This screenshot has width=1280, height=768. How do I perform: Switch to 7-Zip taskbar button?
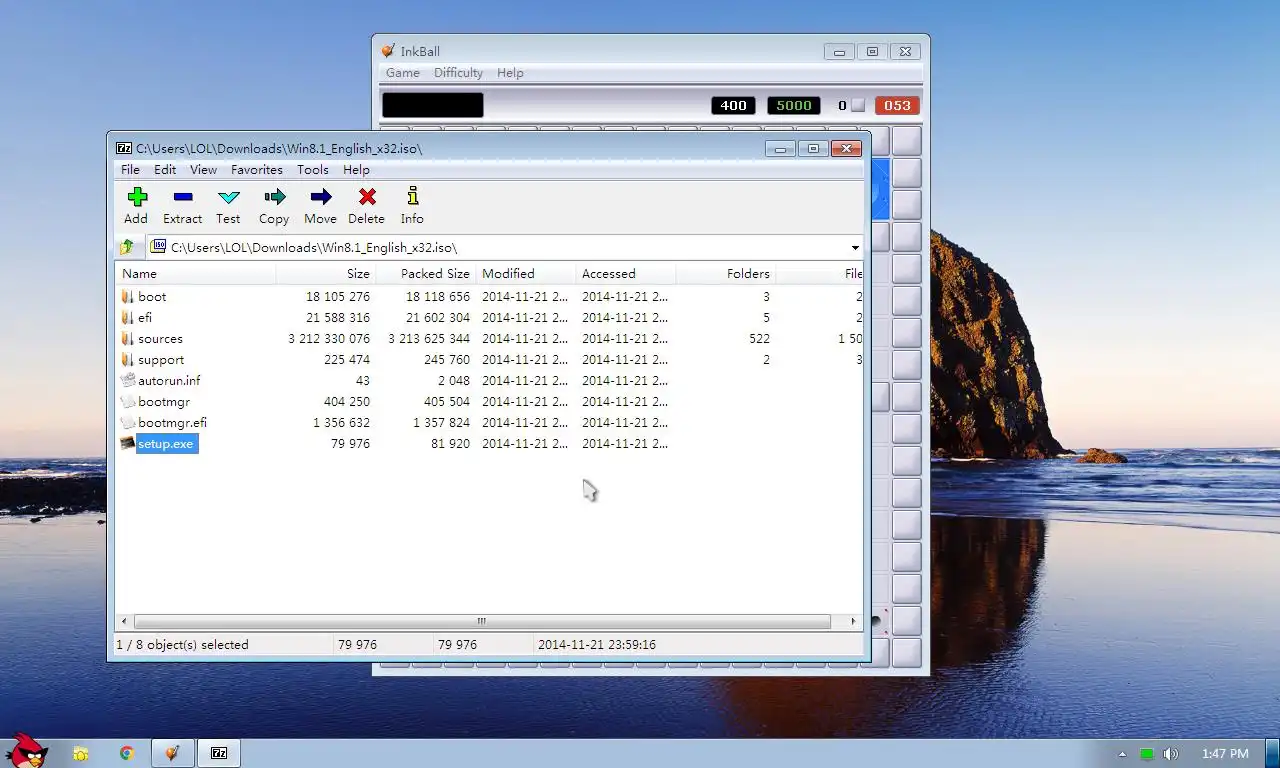click(x=219, y=753)
